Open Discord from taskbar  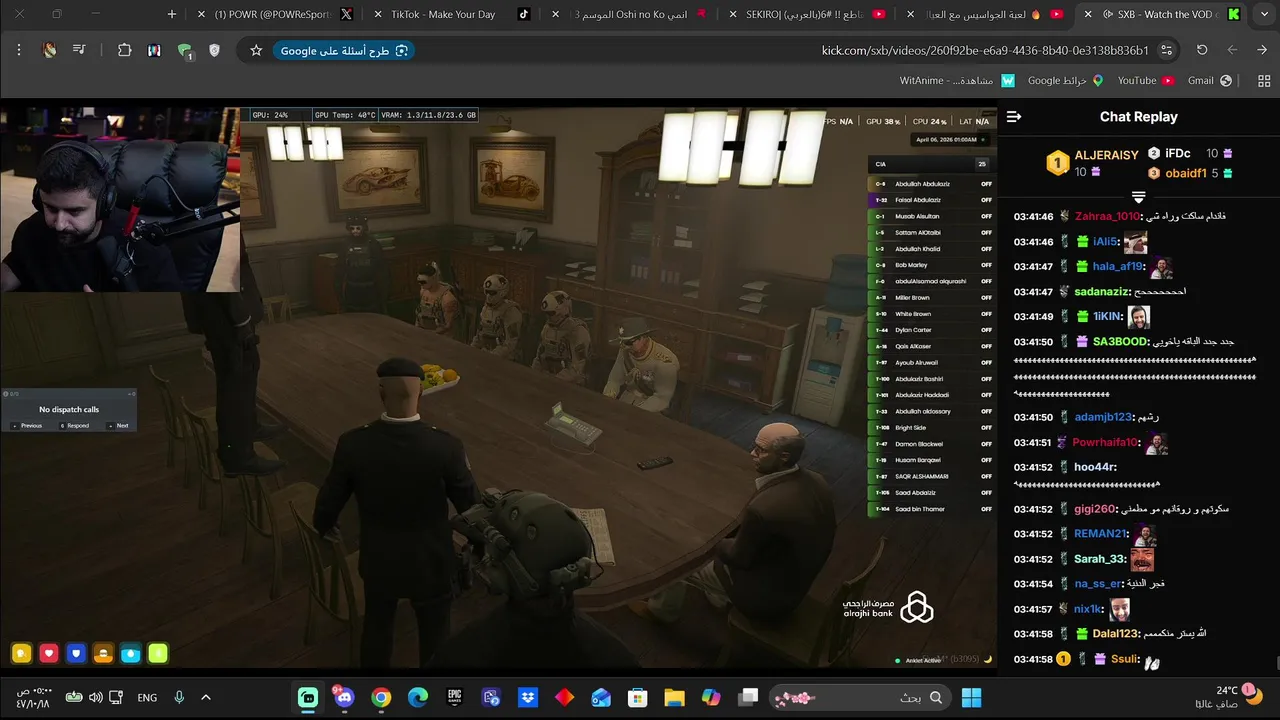click(345, 697)
